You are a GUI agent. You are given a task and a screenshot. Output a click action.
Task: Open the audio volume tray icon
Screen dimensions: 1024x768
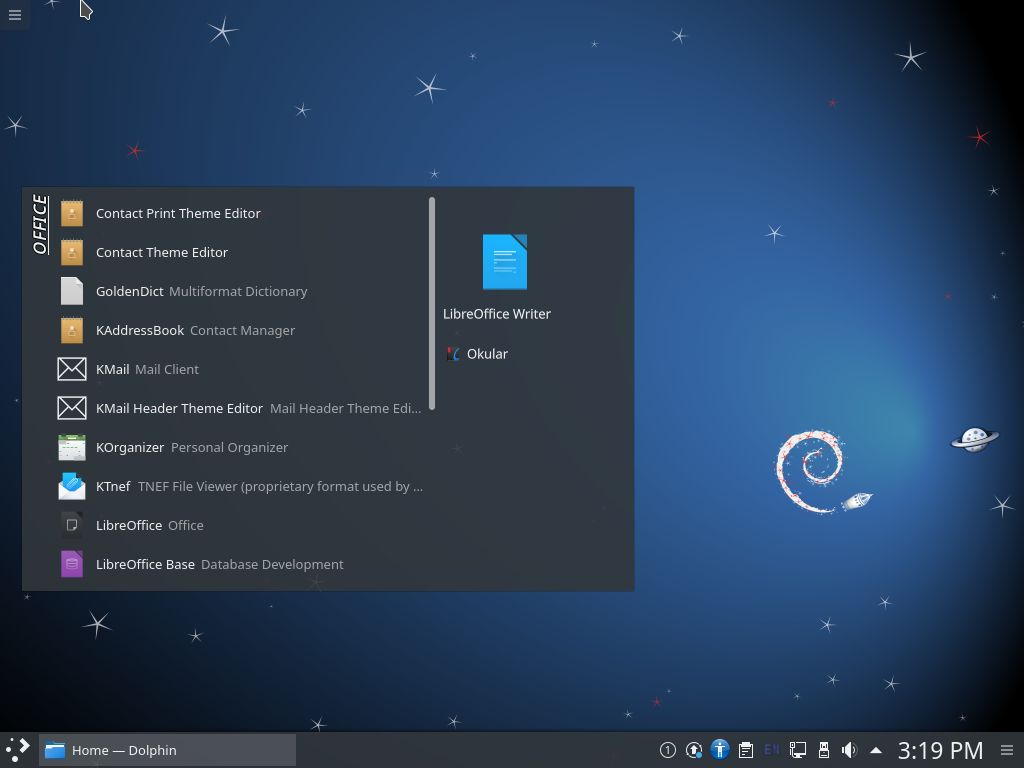[x=850, y=750]
